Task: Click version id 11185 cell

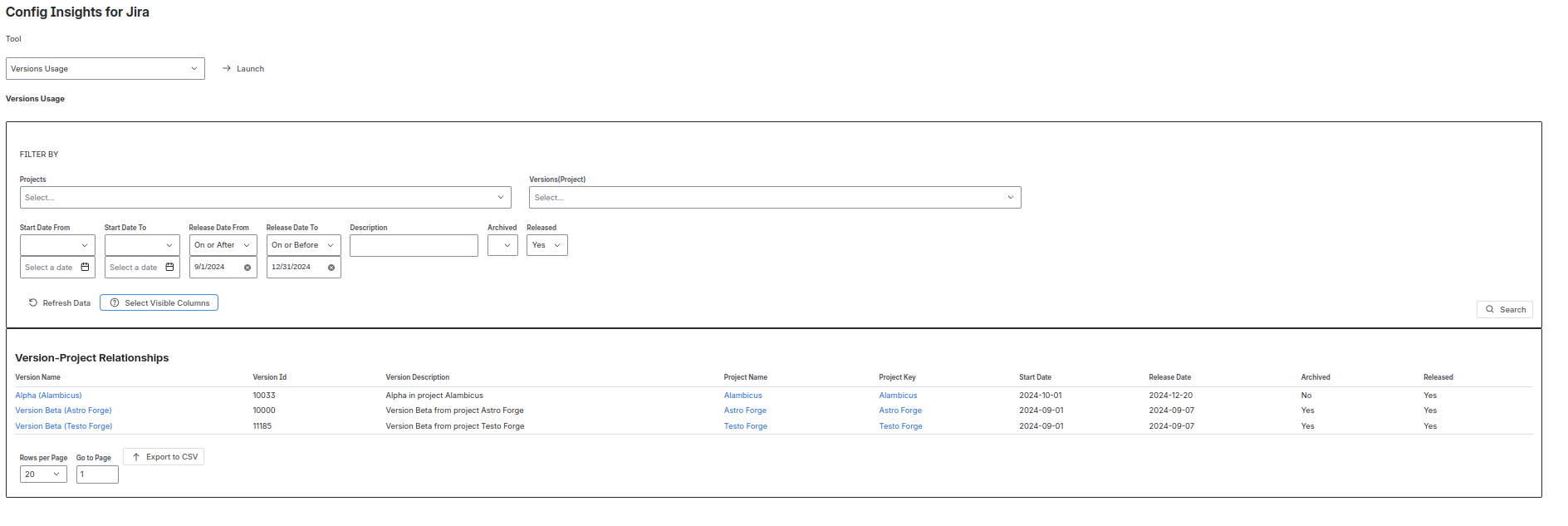Action: [262, 426]
